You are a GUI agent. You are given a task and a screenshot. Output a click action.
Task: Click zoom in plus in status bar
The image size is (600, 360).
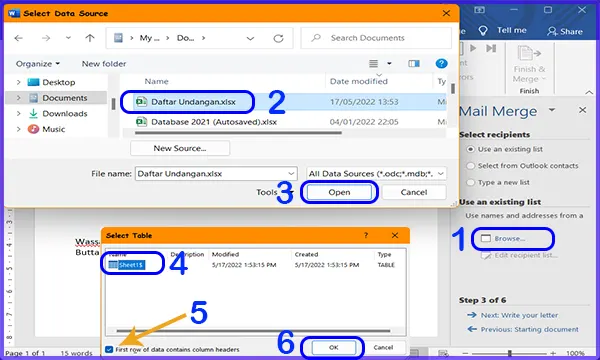pyautogui.click(x=553, y=353)
